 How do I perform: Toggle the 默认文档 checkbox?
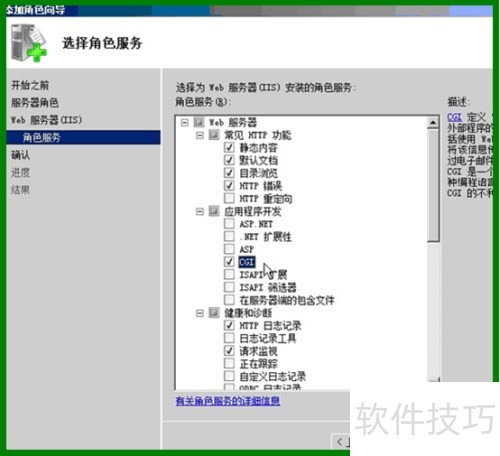(x=229, y=160)
